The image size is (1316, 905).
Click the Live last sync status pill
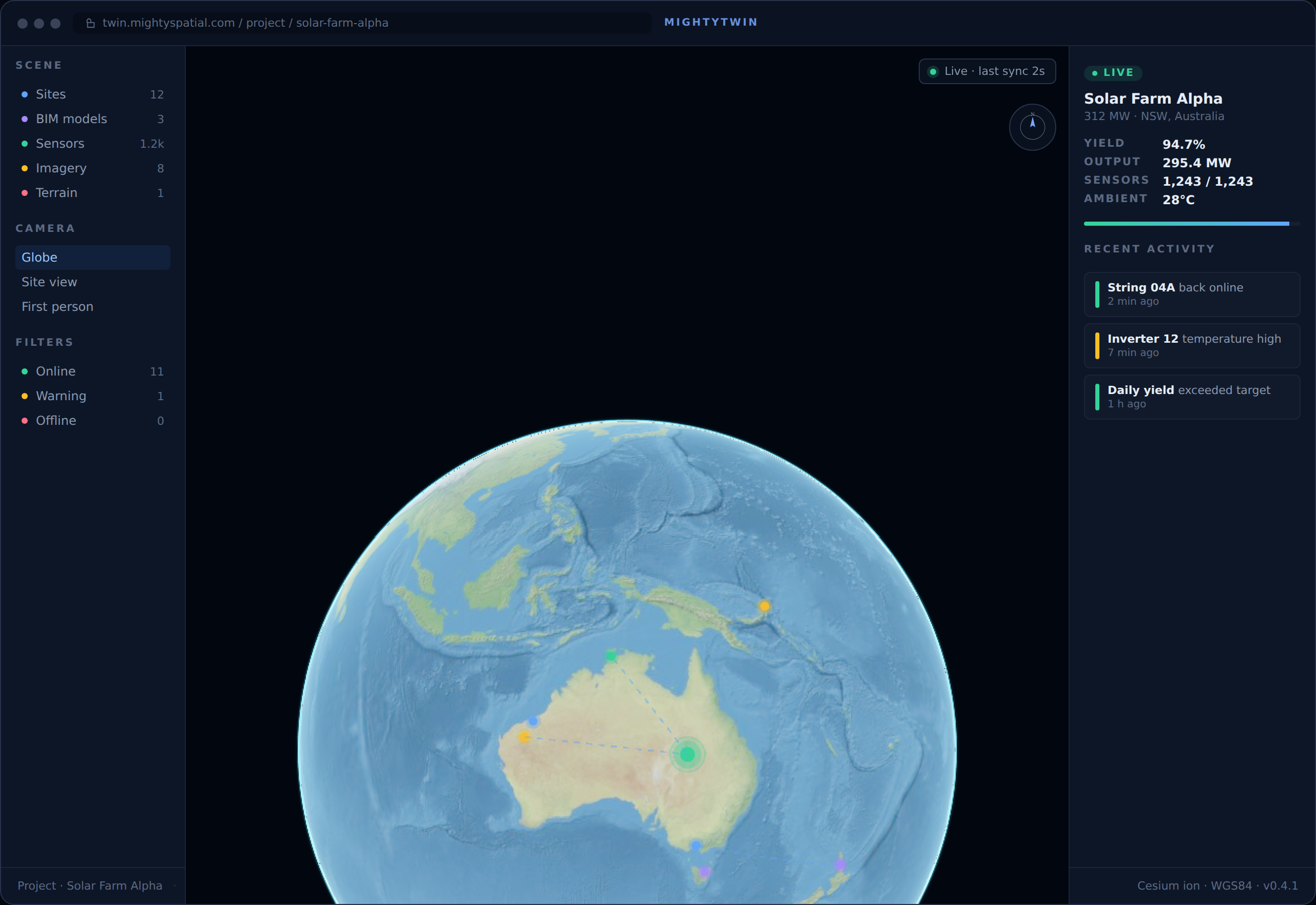click(987, 71)
